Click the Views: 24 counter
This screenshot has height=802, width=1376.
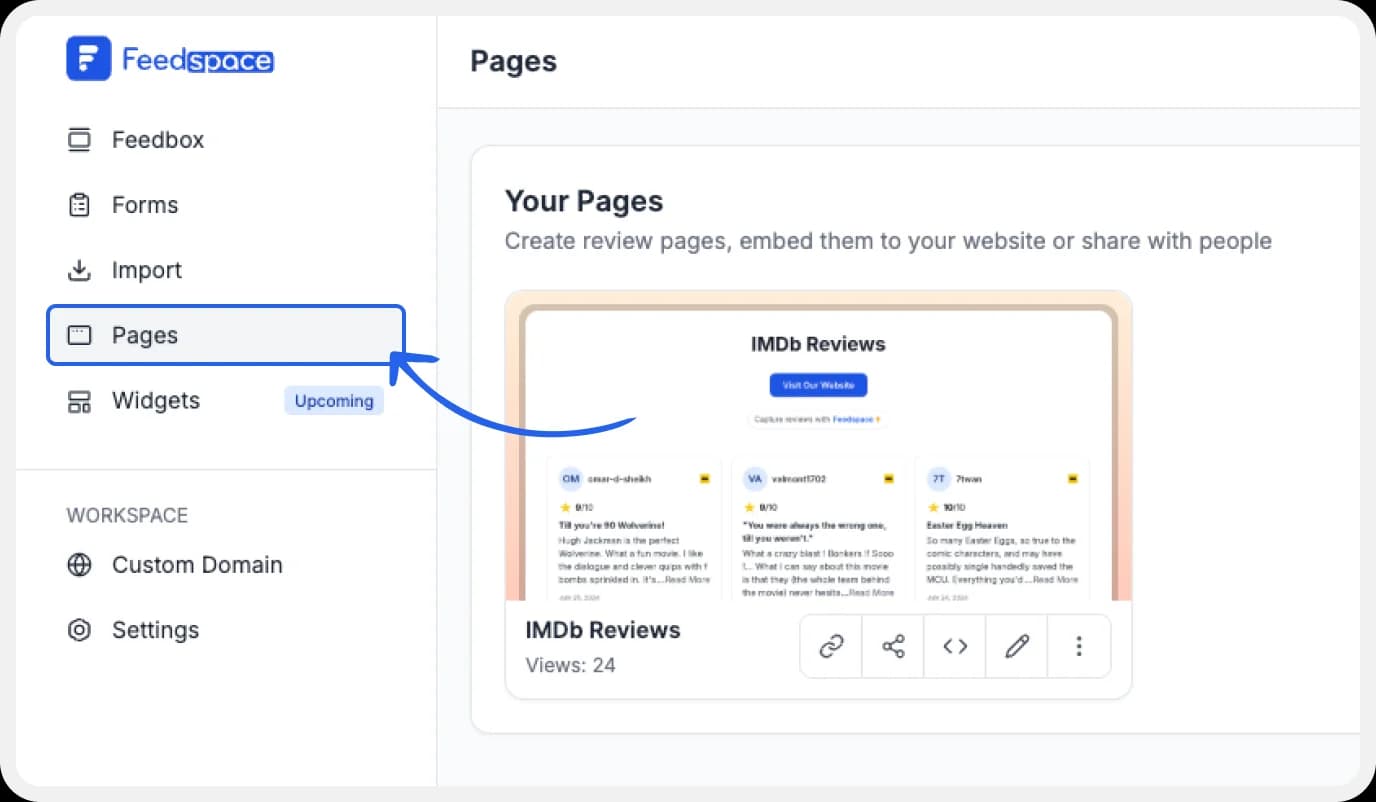pyautogui.click(x=571, y=664)
